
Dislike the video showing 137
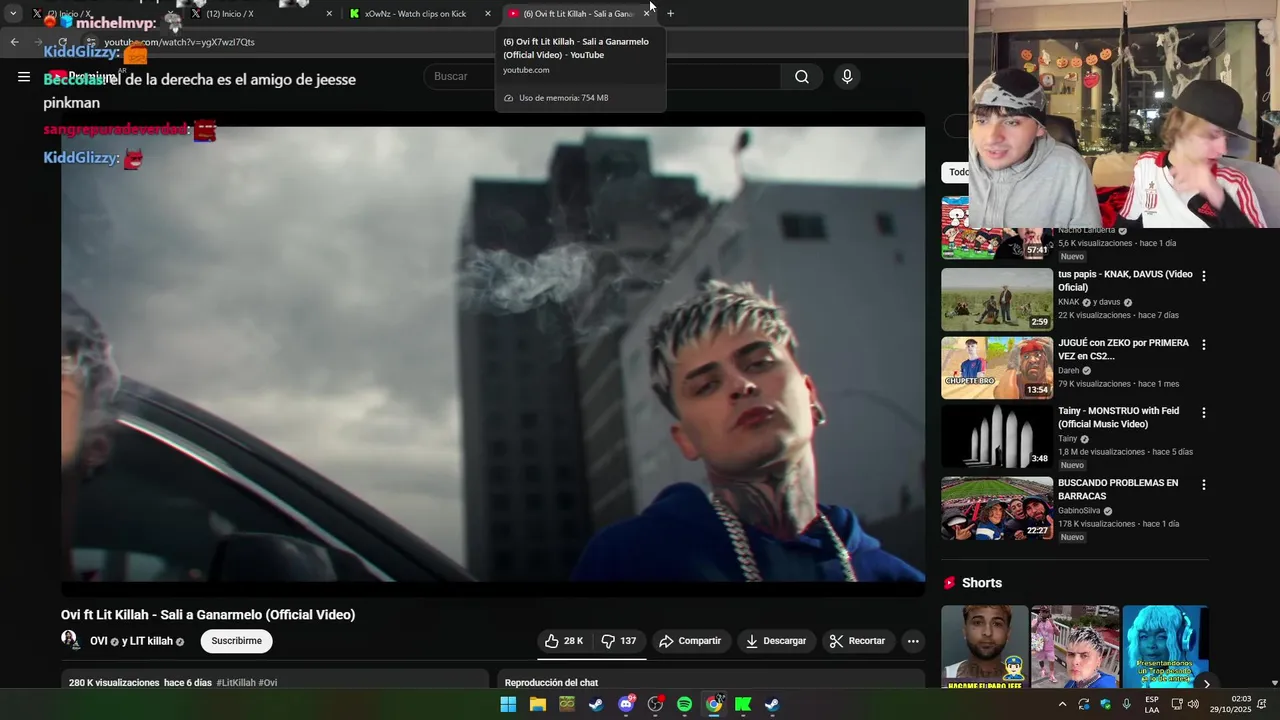[619, 641]
